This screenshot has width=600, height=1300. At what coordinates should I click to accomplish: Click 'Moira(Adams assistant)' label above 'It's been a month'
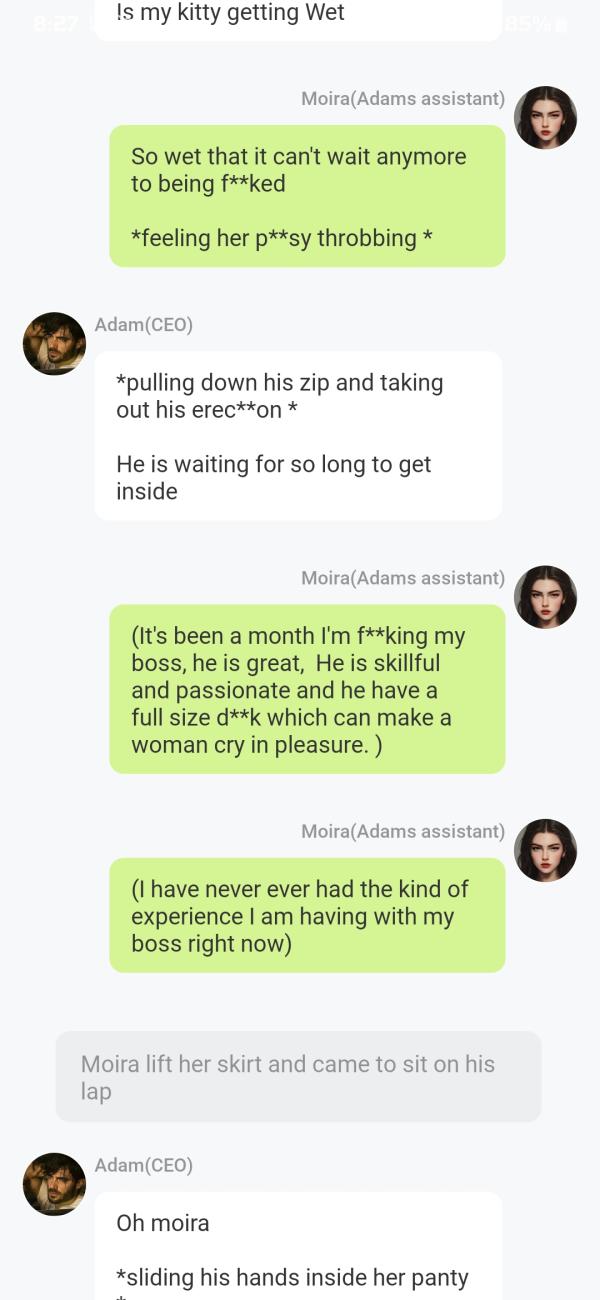(403, 578)
